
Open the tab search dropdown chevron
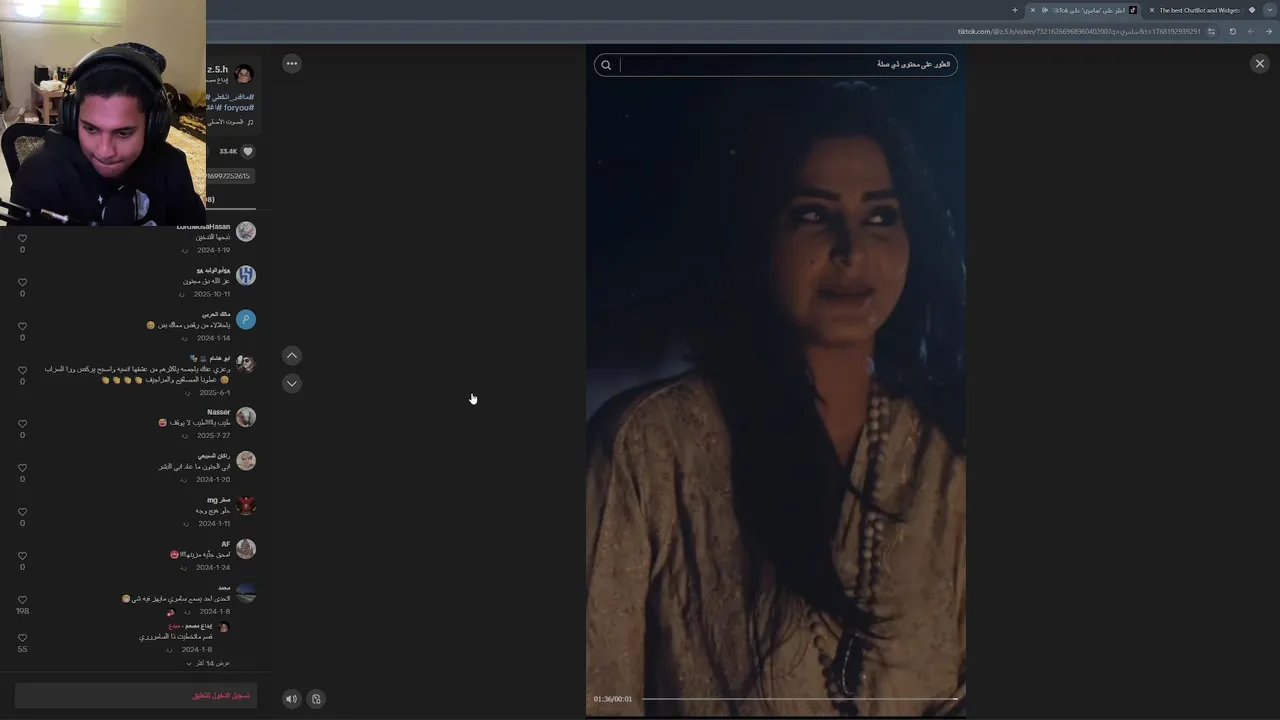pyautogui.click(x=1270, y=10)
